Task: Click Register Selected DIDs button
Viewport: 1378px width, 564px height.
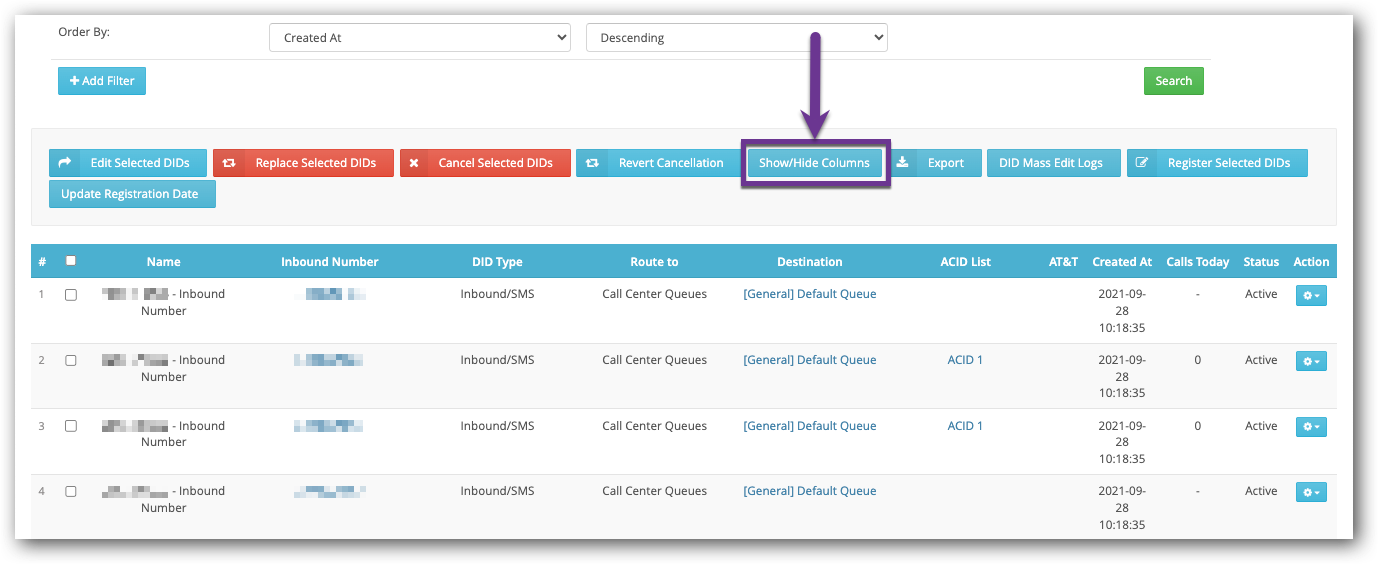Action: point(1217,163)
